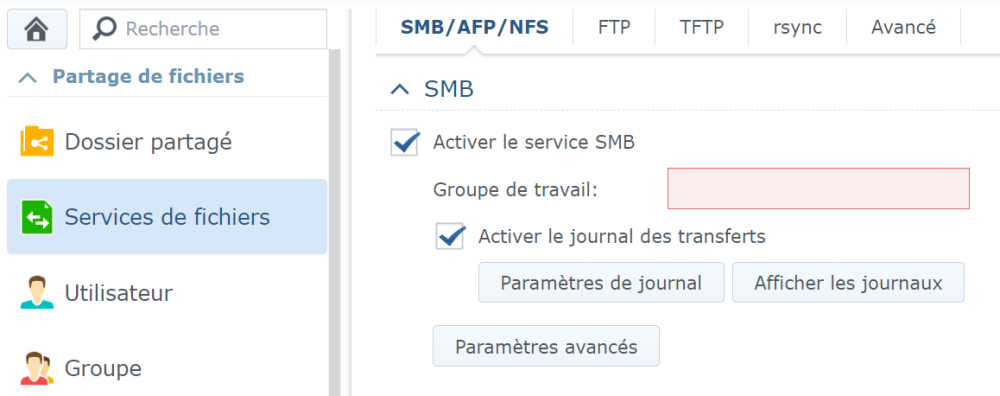Open the Paramètres avancés button
This screenshot has width=1000, height=396.
point(546,346)
